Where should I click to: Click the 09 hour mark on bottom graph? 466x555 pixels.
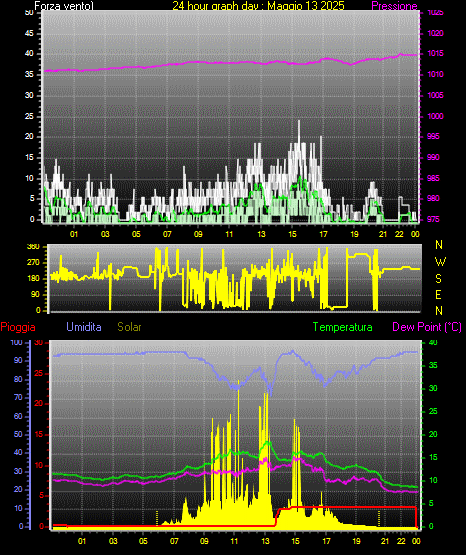[204, 541]
